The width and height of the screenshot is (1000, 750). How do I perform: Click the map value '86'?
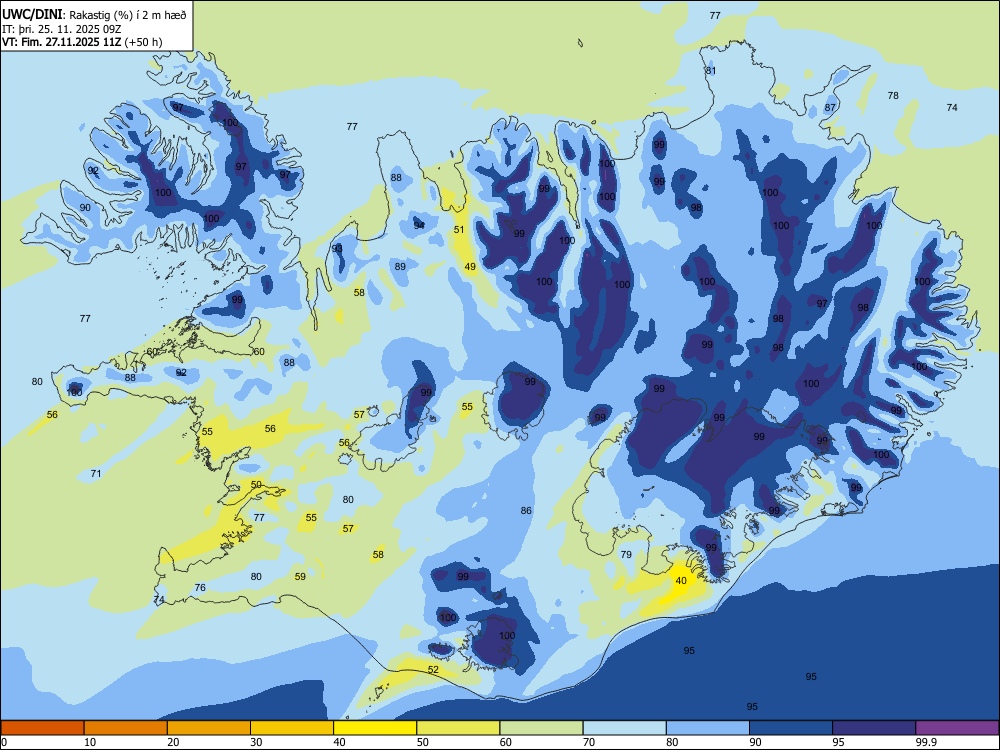(526, 510)
